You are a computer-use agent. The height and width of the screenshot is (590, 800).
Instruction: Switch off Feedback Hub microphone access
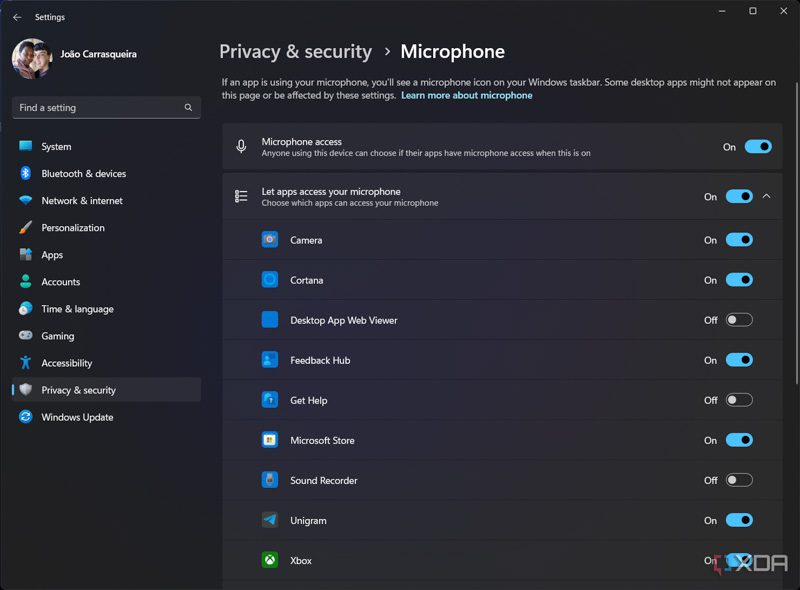[739, 360]
